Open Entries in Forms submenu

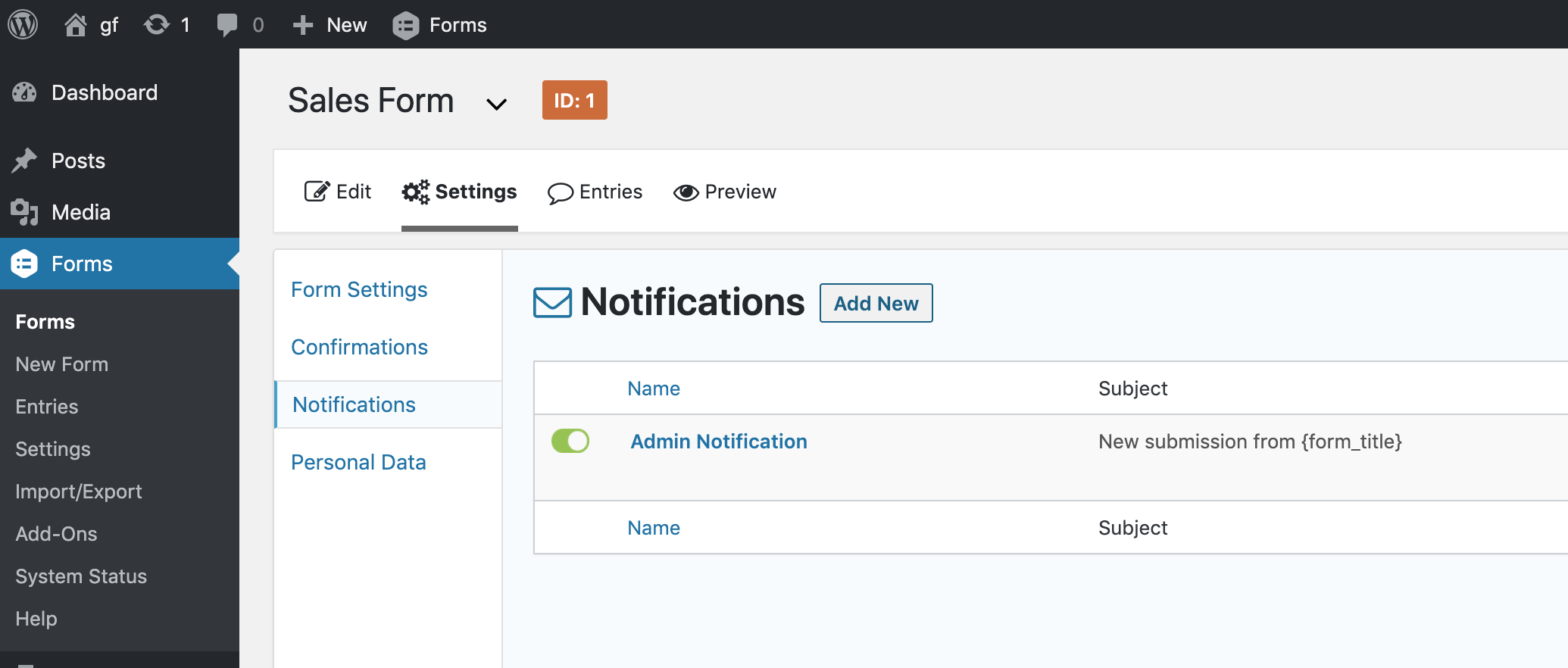[x=46, y=407]
